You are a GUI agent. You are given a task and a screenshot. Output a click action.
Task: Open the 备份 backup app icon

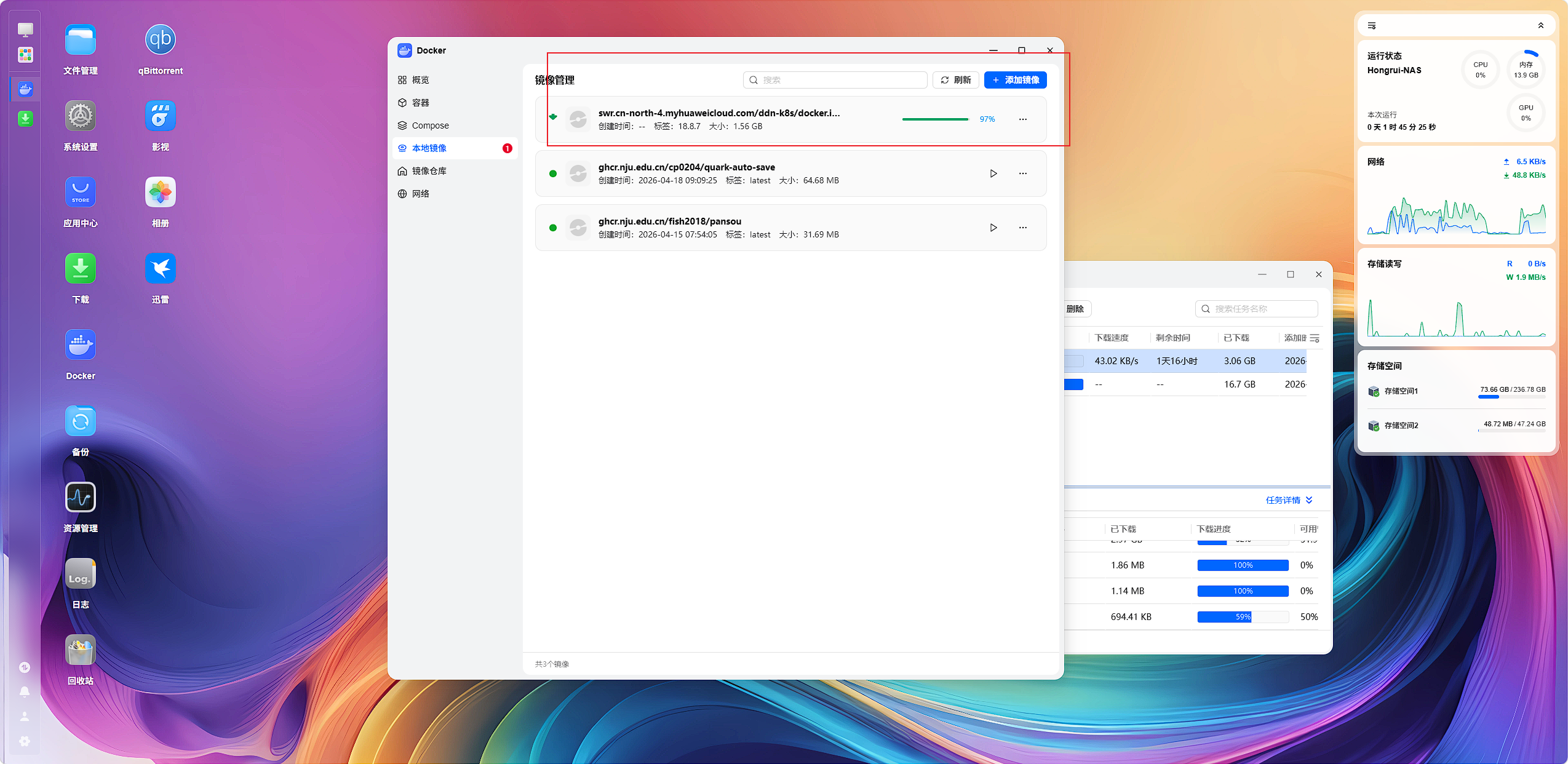[x=81, y=421]
